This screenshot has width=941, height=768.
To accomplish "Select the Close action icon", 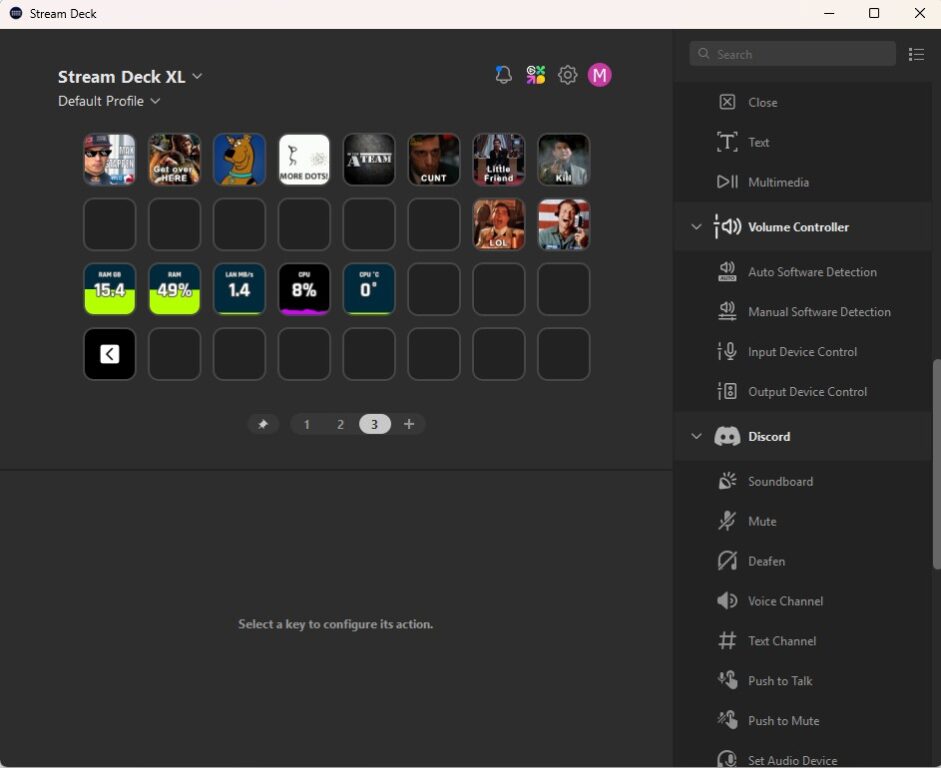I will pyautogui.click(x=727, y=102).
